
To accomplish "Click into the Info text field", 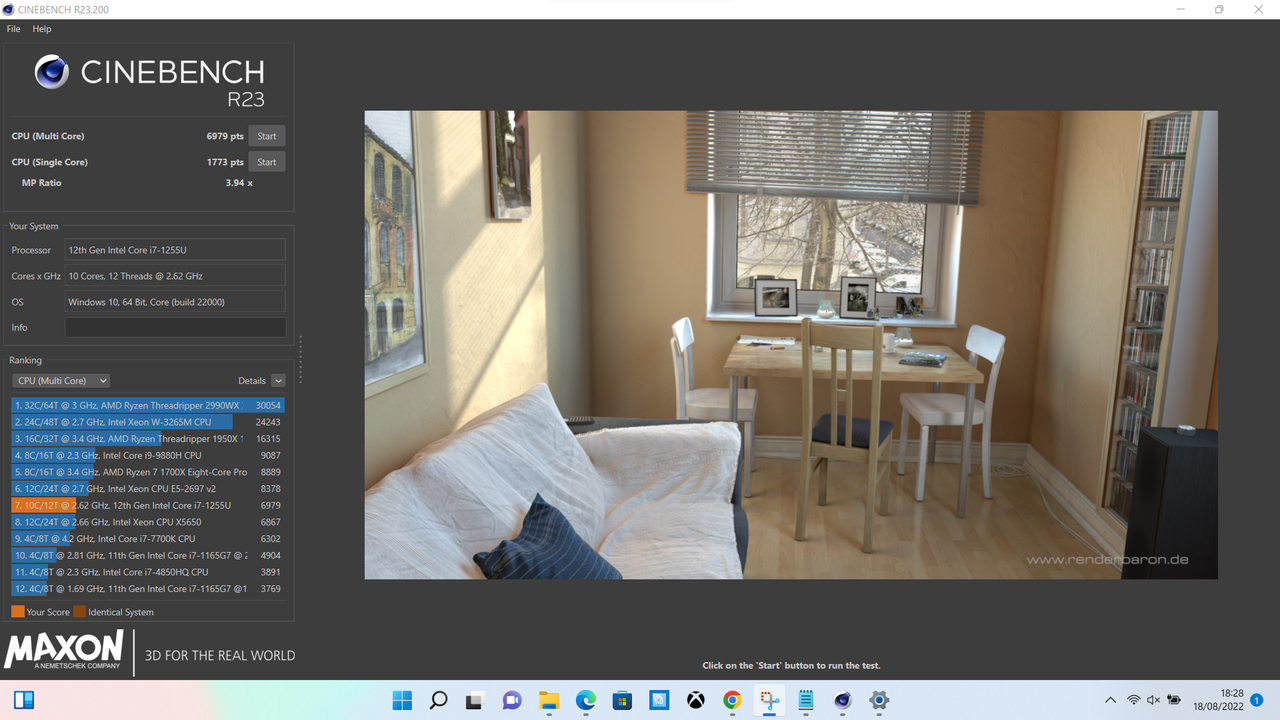I will click(x=175, y=328).
